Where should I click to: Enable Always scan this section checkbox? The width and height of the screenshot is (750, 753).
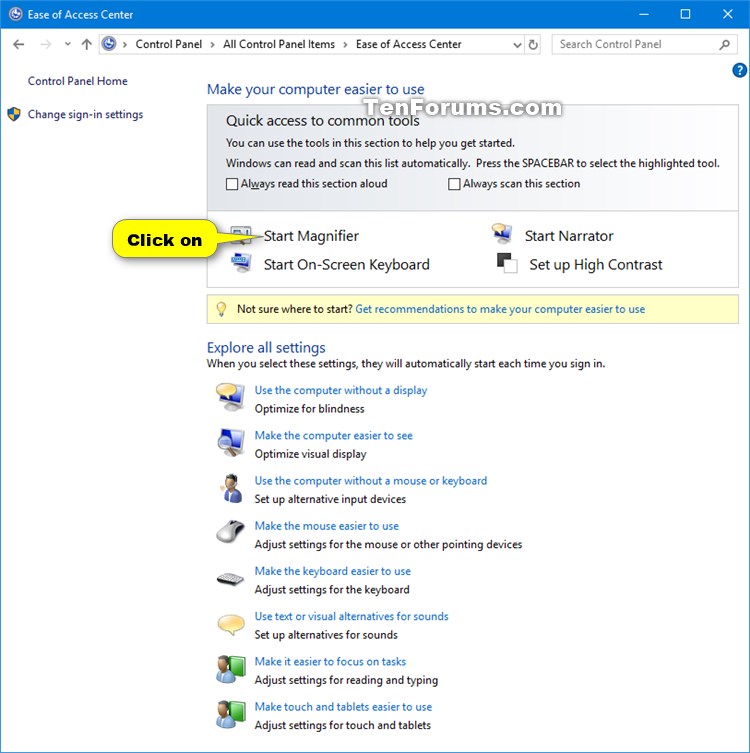pyautogui.click(x=454, y=184)
